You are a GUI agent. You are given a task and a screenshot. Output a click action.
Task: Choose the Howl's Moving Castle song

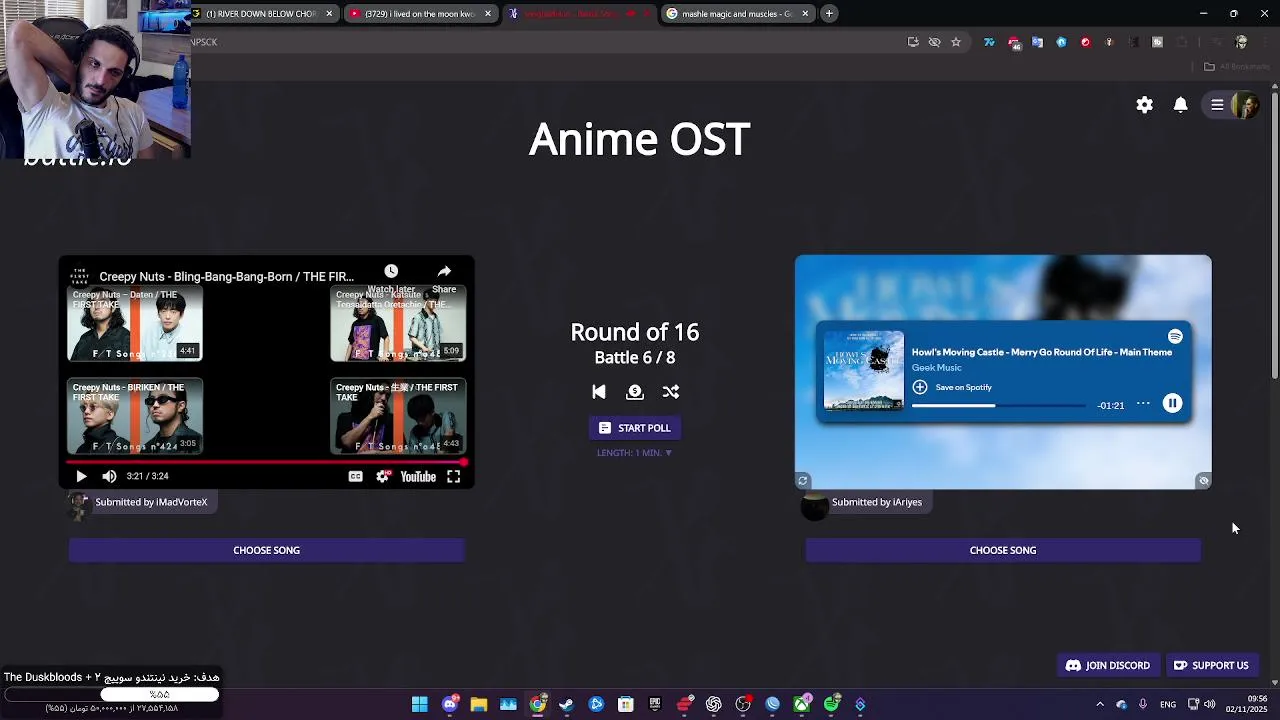[1003, 550]
